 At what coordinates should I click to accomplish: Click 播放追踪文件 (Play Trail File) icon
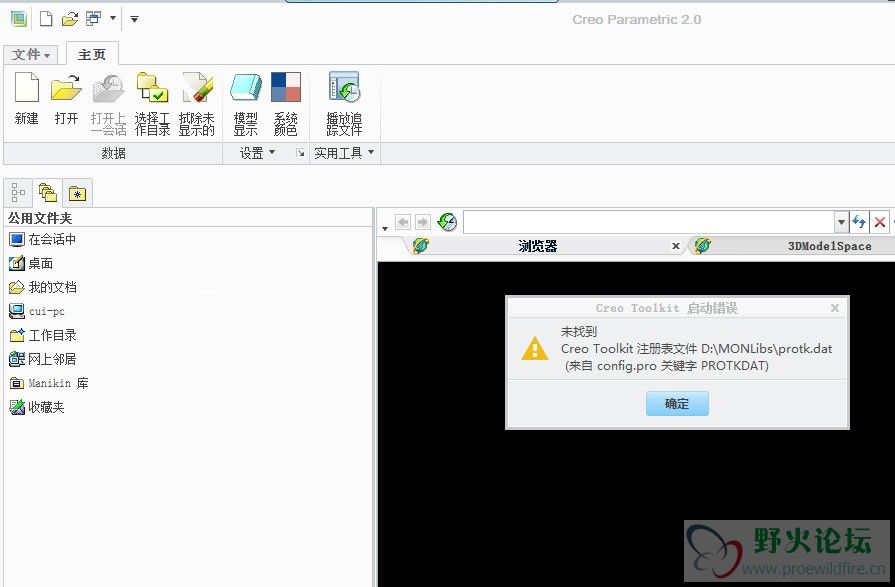pyautogui.click(x=344, y=104)
